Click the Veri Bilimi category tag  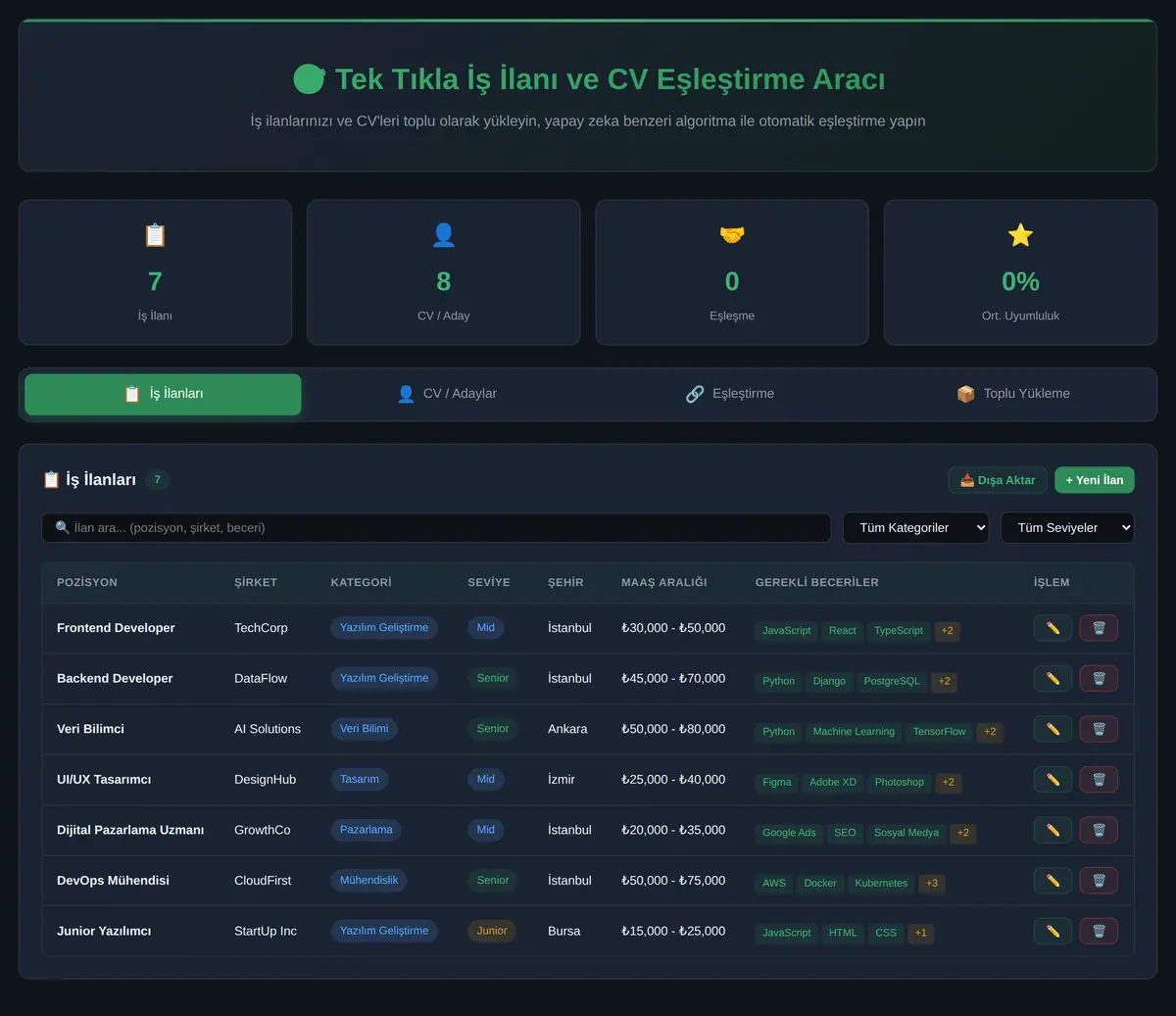tap(364, 729)
